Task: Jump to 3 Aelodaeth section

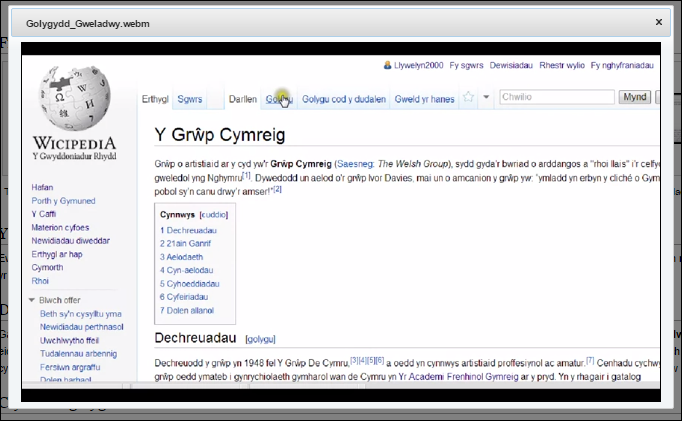Action: [x=181, y=257]
